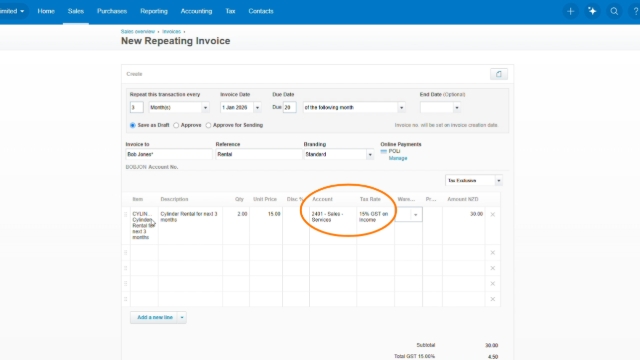Open the End Date picker arrow
The image size is (640, 360).
point(457,108)
